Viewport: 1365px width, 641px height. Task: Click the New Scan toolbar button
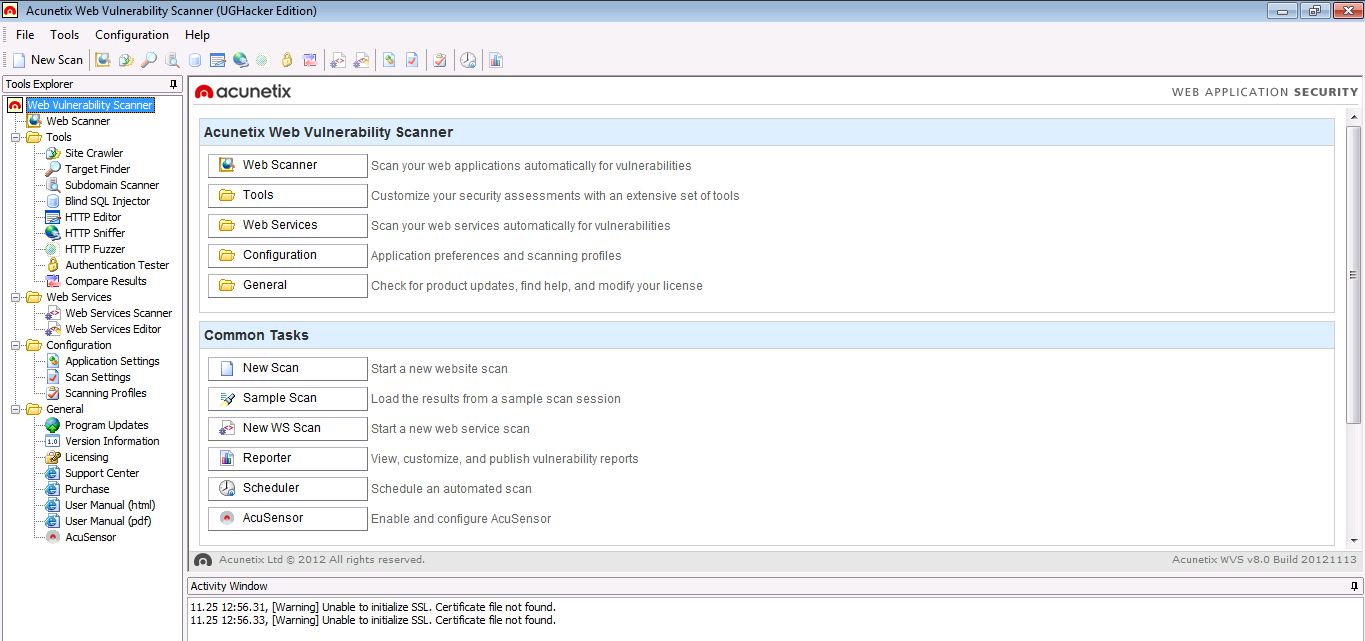(x=47, y=60)
